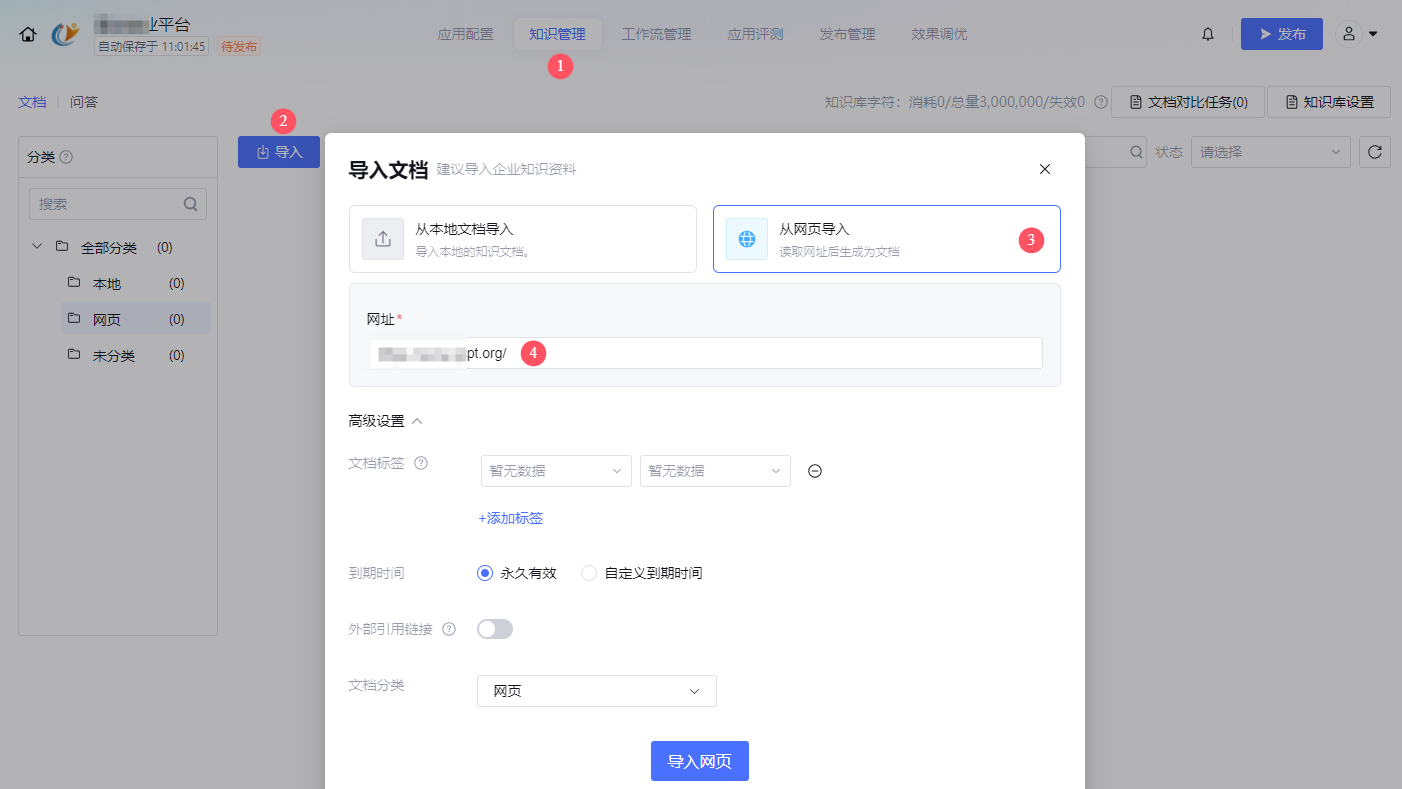Viewport: 1402px width, 789px height.
Task: Click the +添加标签 link
Action: tap(510, 518)
